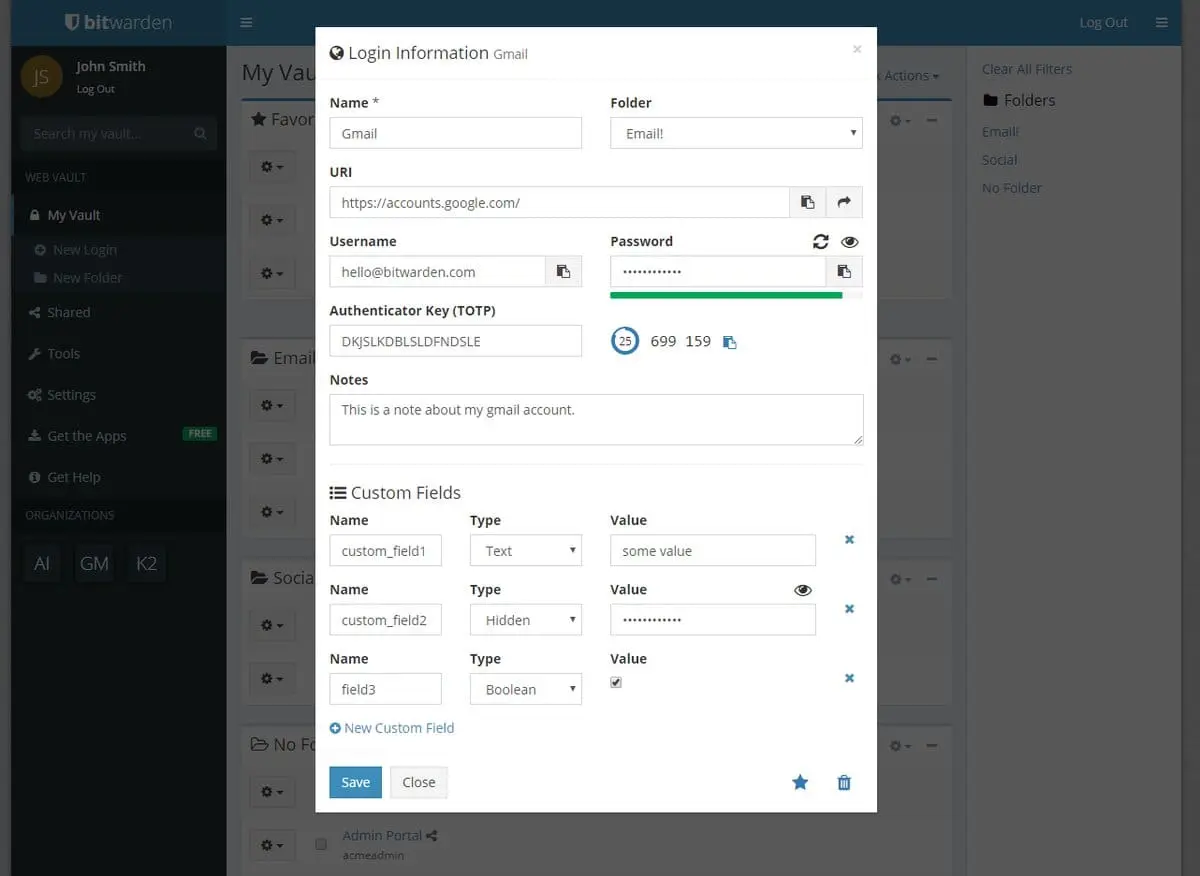Copy the TOTP verification code
Viewport: 1200px width, 876px height.
pos(730,342)
